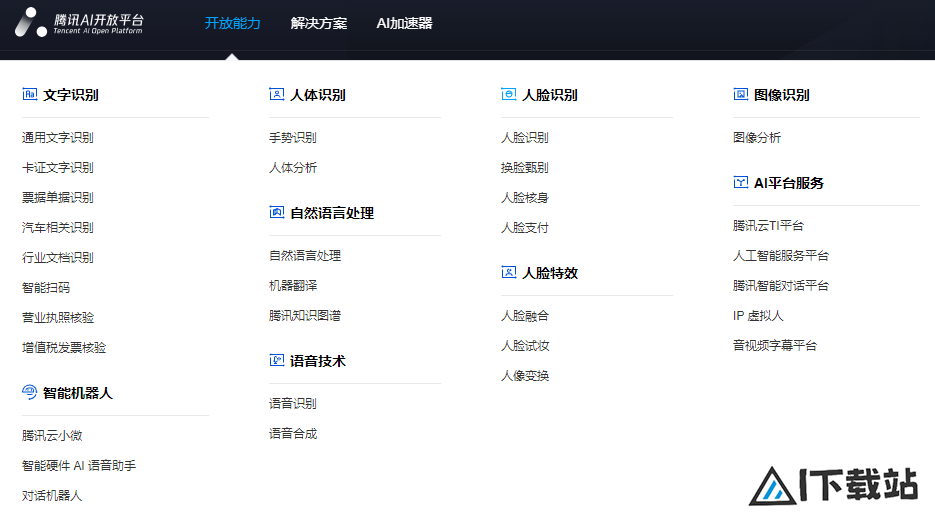Click the 文字识别 heading text
The height and width of the screenshot is (515, 935).
pos(71,95)
